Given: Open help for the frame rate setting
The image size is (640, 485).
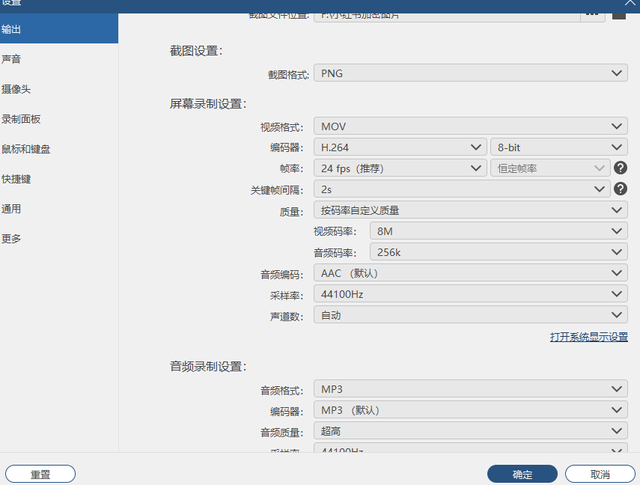Looking at the screenshot, I should click(x=620, y=168).
